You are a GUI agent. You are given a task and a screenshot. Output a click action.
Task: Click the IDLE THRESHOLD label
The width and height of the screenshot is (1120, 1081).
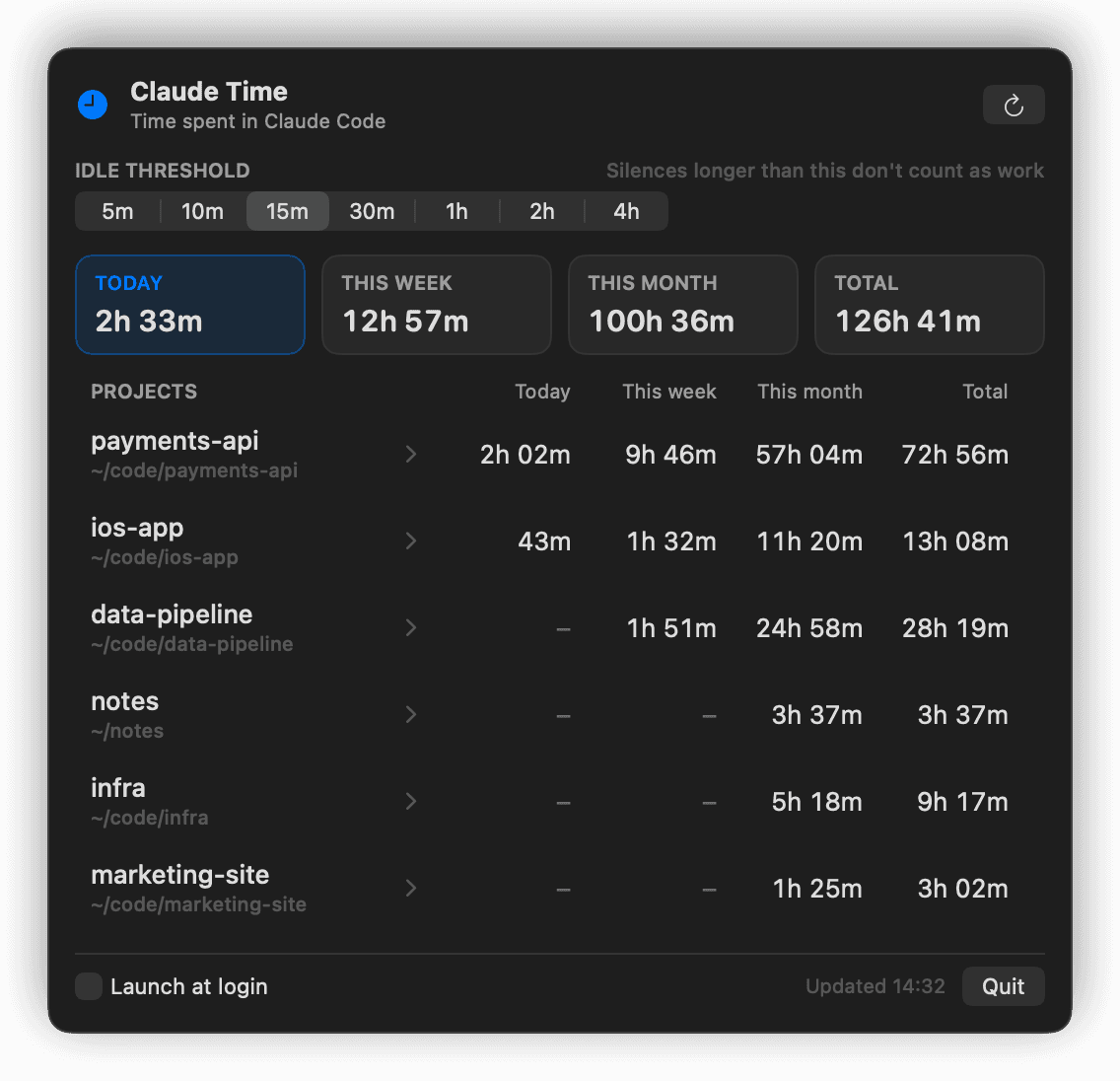[162, 171]
